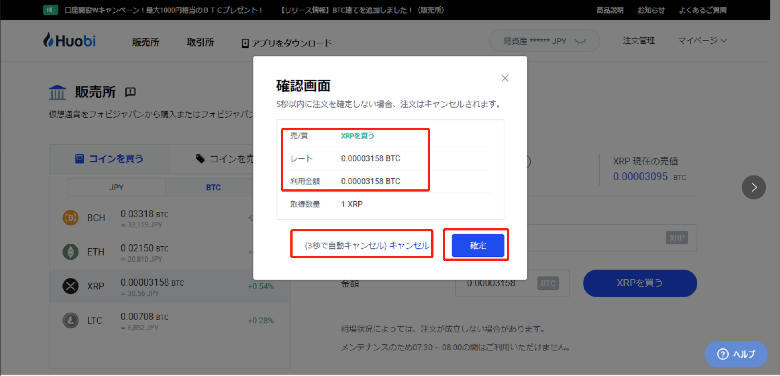Cancel the order via the キャンセル link
This screenshot has height=376, width=780.
(x=408, y=245)
